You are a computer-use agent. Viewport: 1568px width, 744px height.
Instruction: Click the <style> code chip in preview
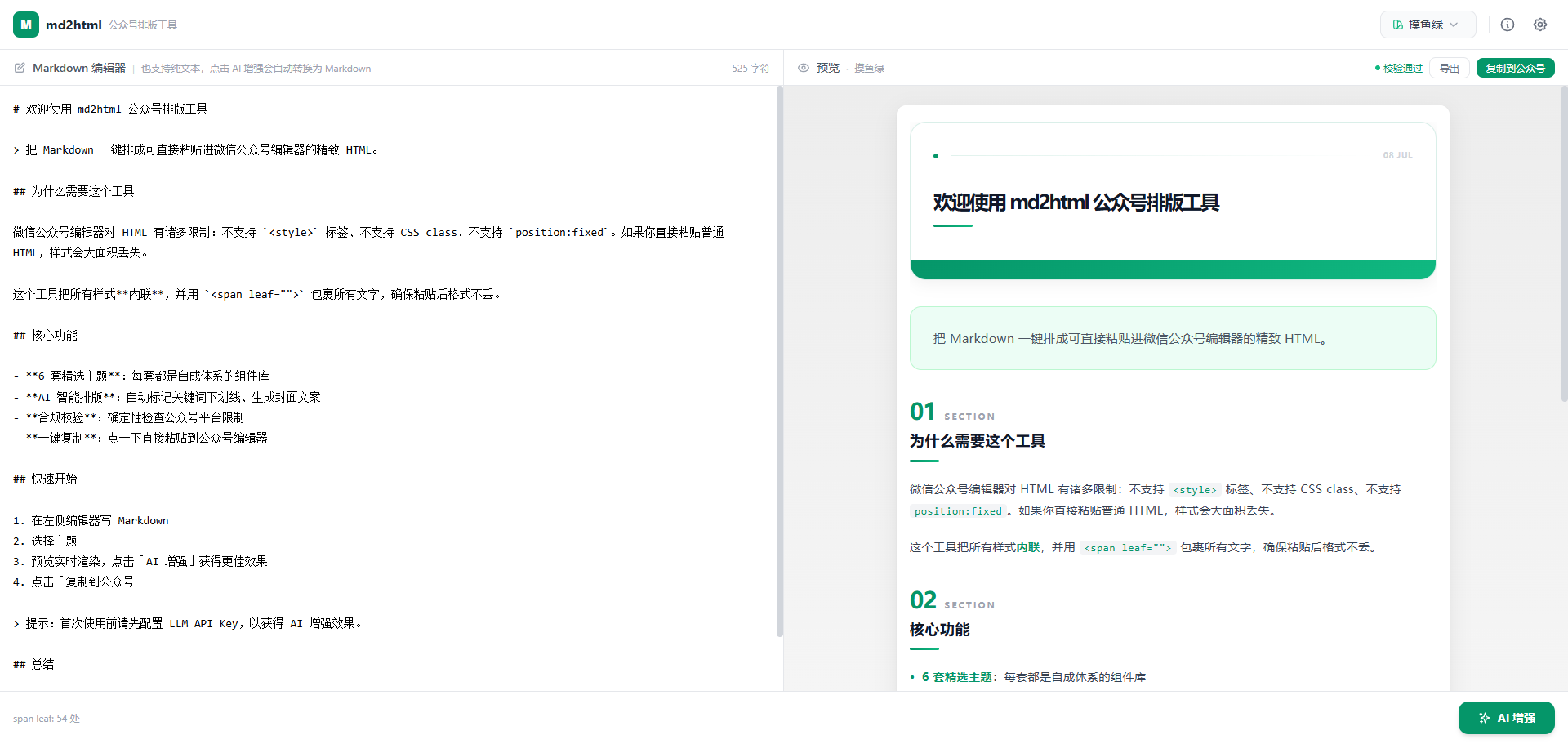pos(1195,490)
